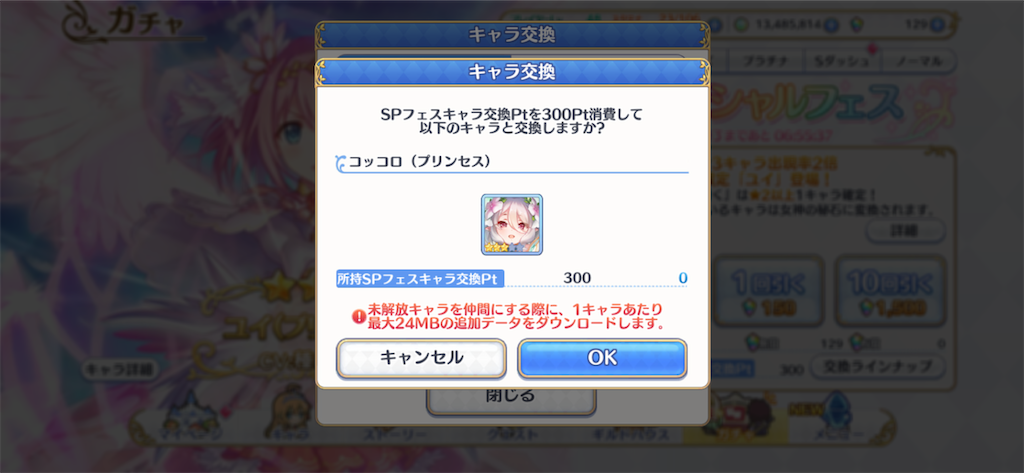Open gacha 詳細 details button
Screen dimensions: 1024x473
tap(905, 230)
